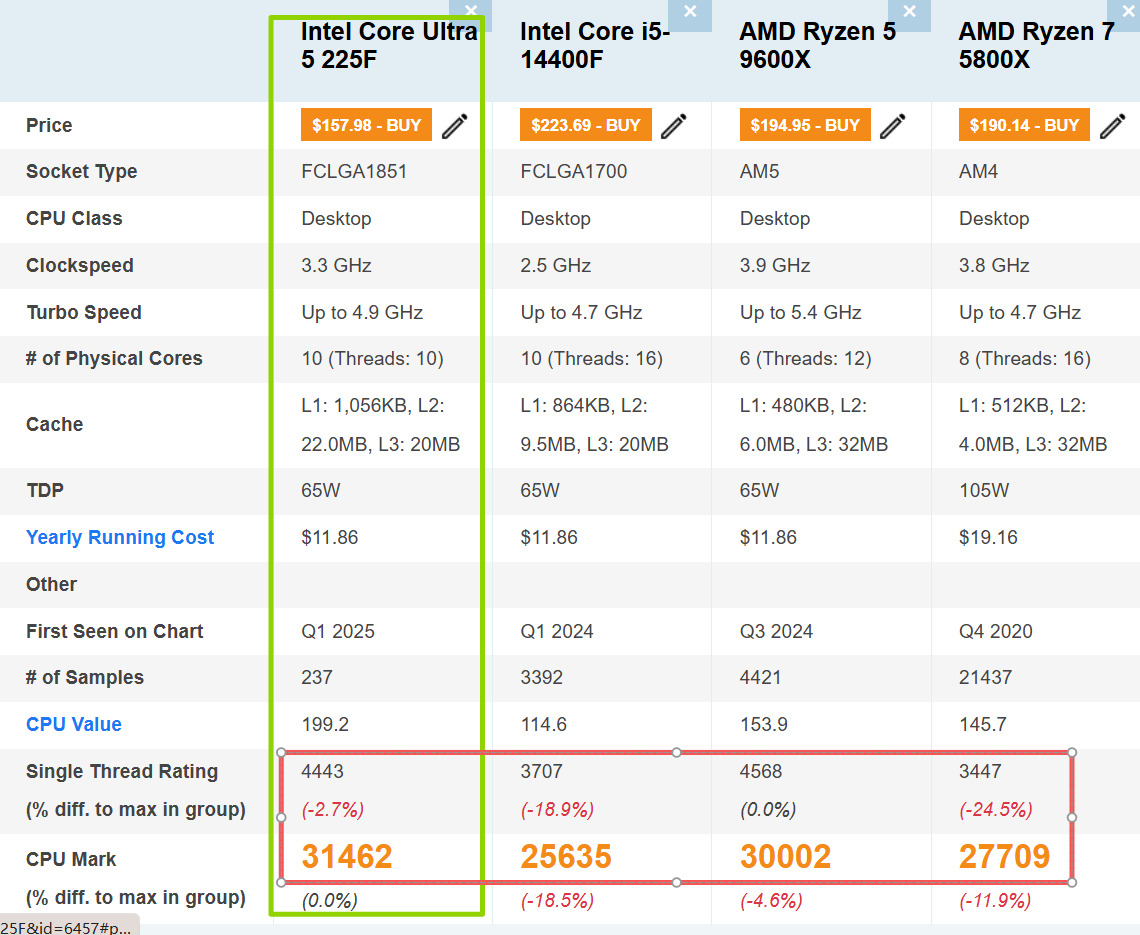This screenshot has width=1140, height=935.
Task: Buy AMD Ryzen 7 5800X at $190.14
Action: [x=1024, y=125]
